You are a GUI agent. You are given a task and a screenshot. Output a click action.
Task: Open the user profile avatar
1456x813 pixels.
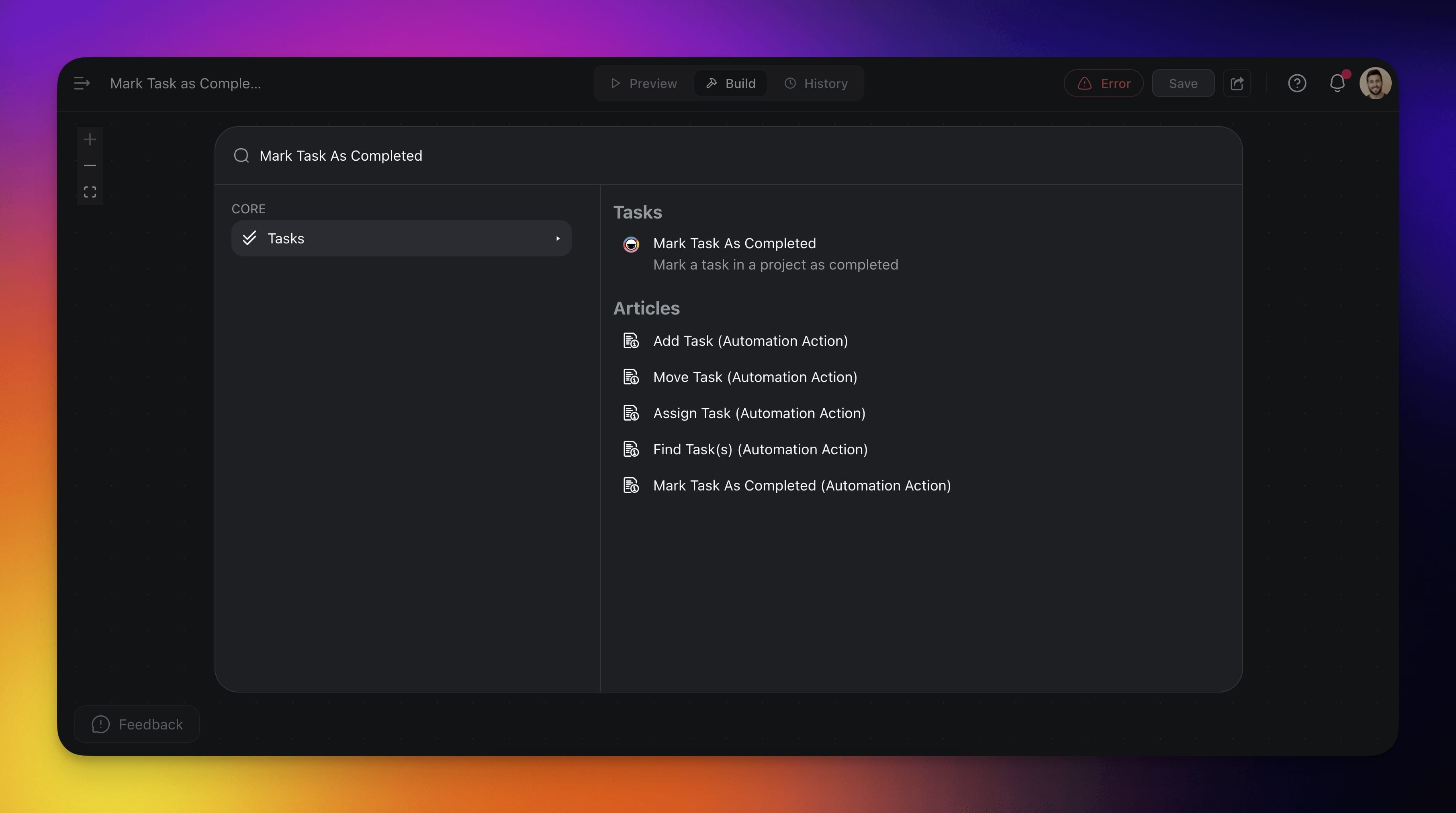pyautogui.click(x=1374, y=83)
